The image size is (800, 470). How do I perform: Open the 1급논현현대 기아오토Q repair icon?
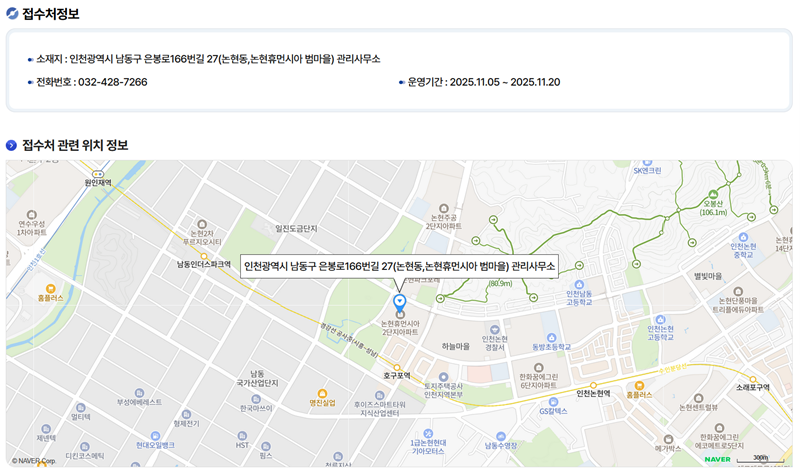click(x=428, y=433)
